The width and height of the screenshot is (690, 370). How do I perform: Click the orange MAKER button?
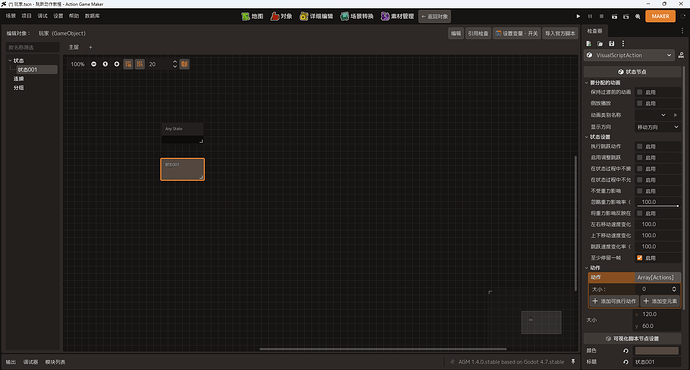660,16
